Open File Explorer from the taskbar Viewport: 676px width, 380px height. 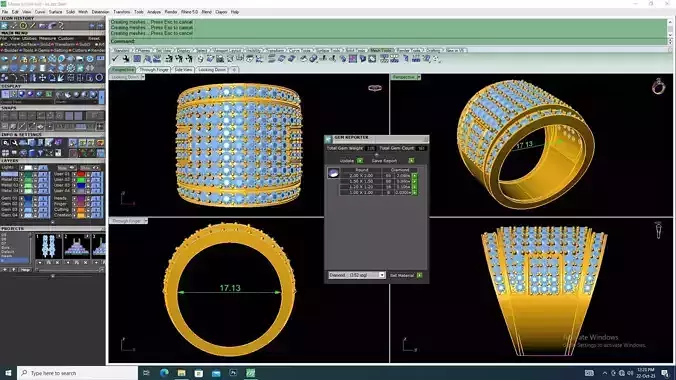(x=182, y=373)
